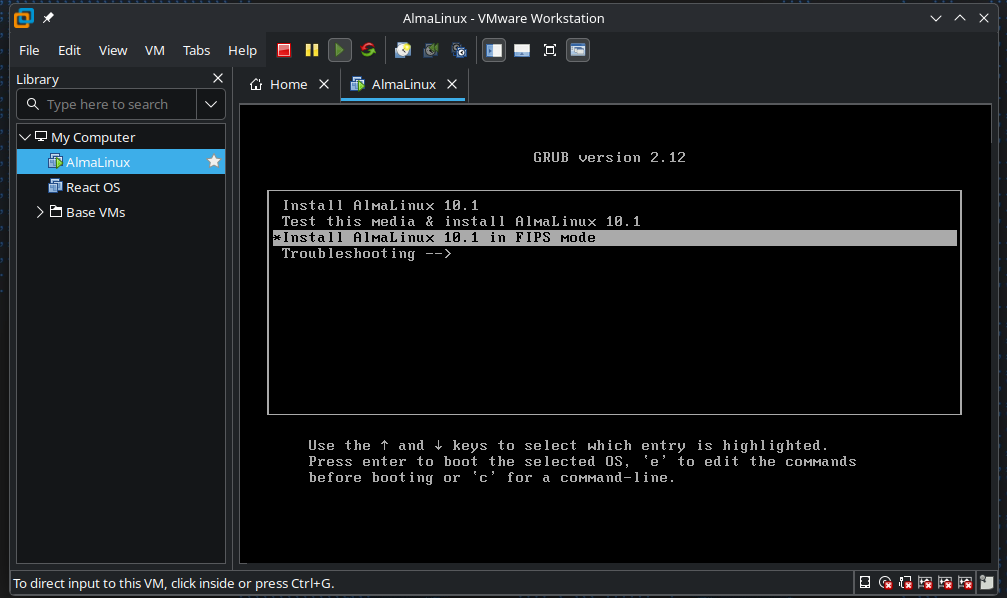1007x598 pixels.
Task: Open the VM menu
Action: pyautogui.click(x=154, y=50)
